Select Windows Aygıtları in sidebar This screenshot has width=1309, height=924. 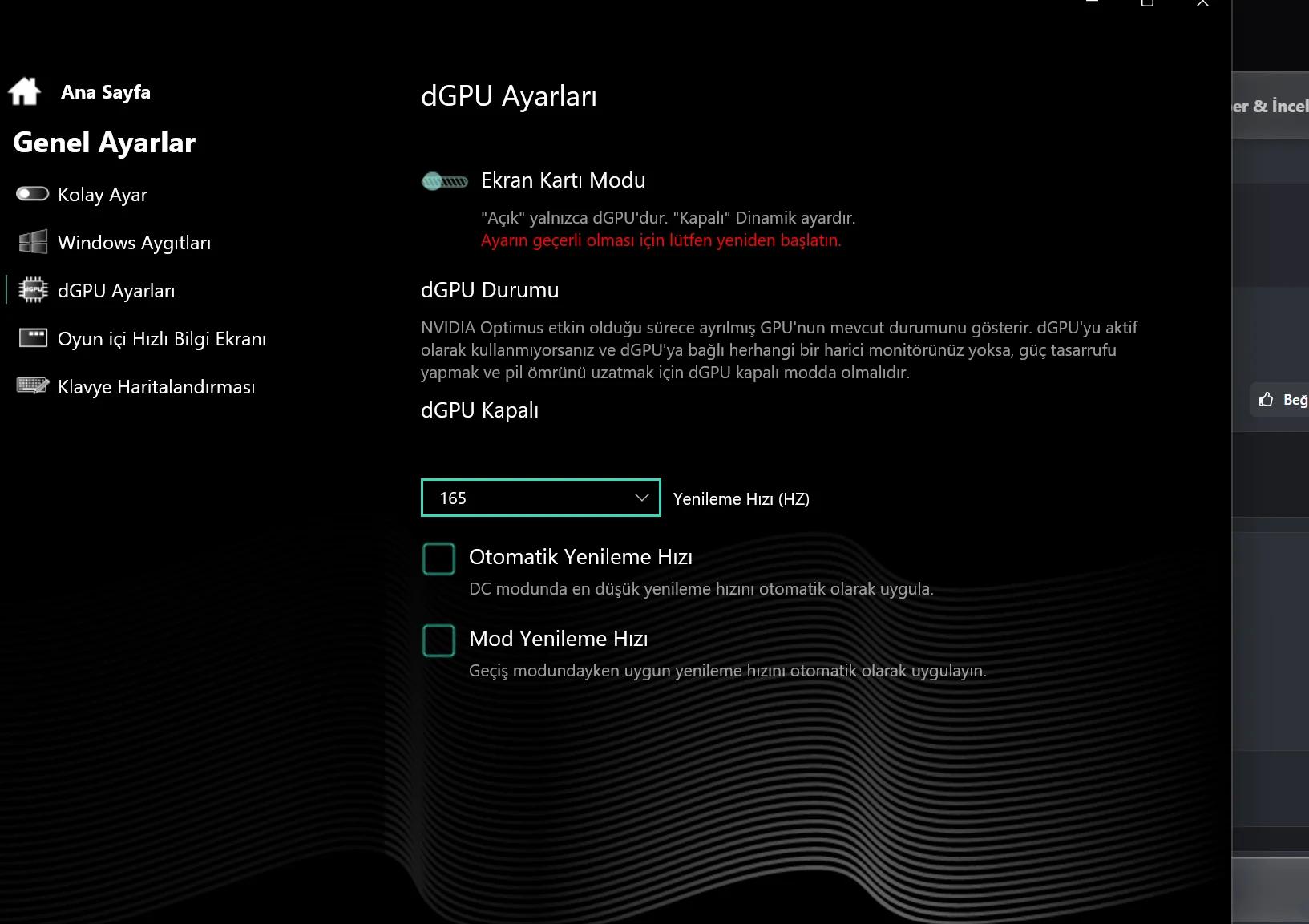[x=134, y=243]
